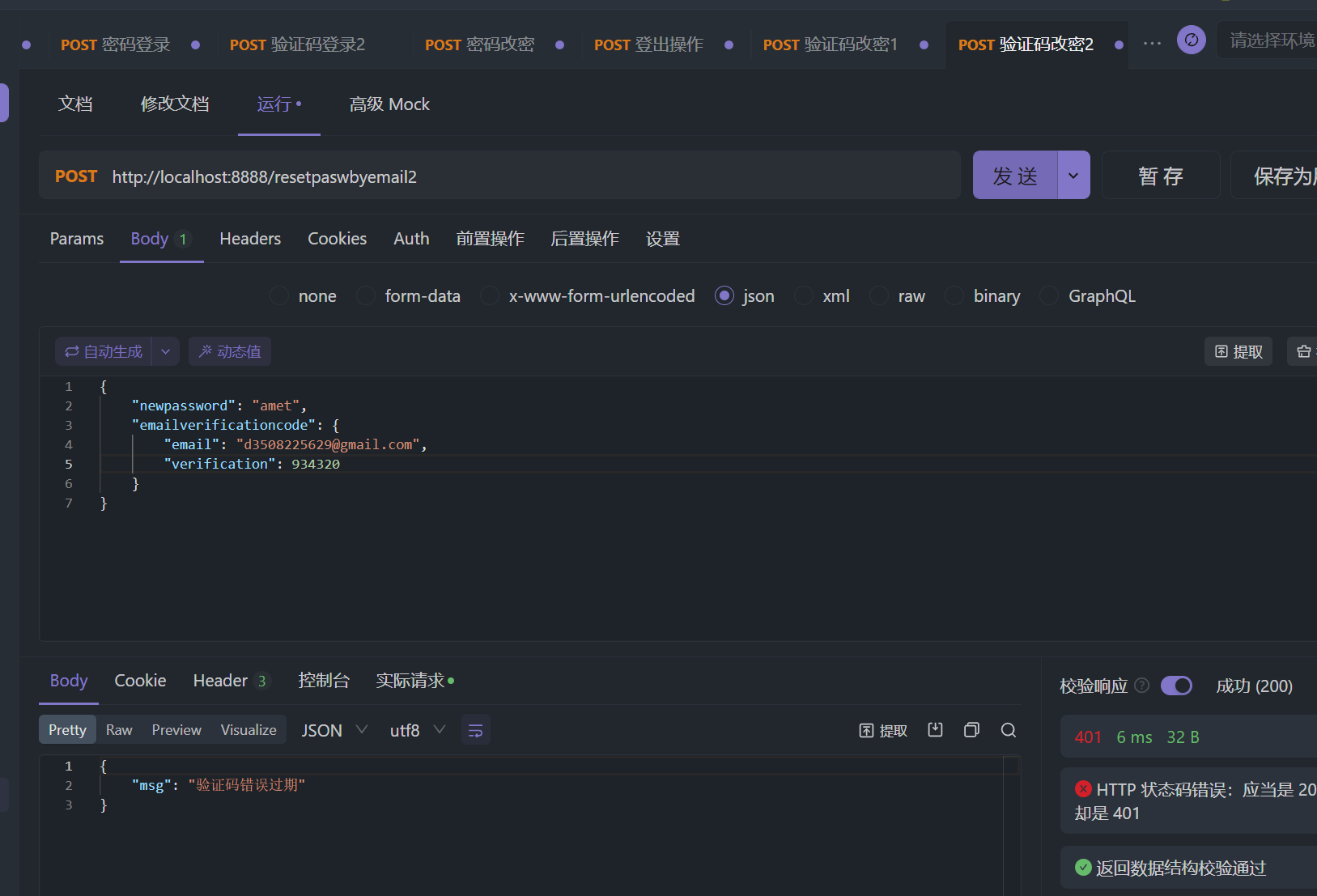Image resolution: width=1317 pixels, height=896 pixels.
Task: Click the 动态值 button
Action: 230,351
